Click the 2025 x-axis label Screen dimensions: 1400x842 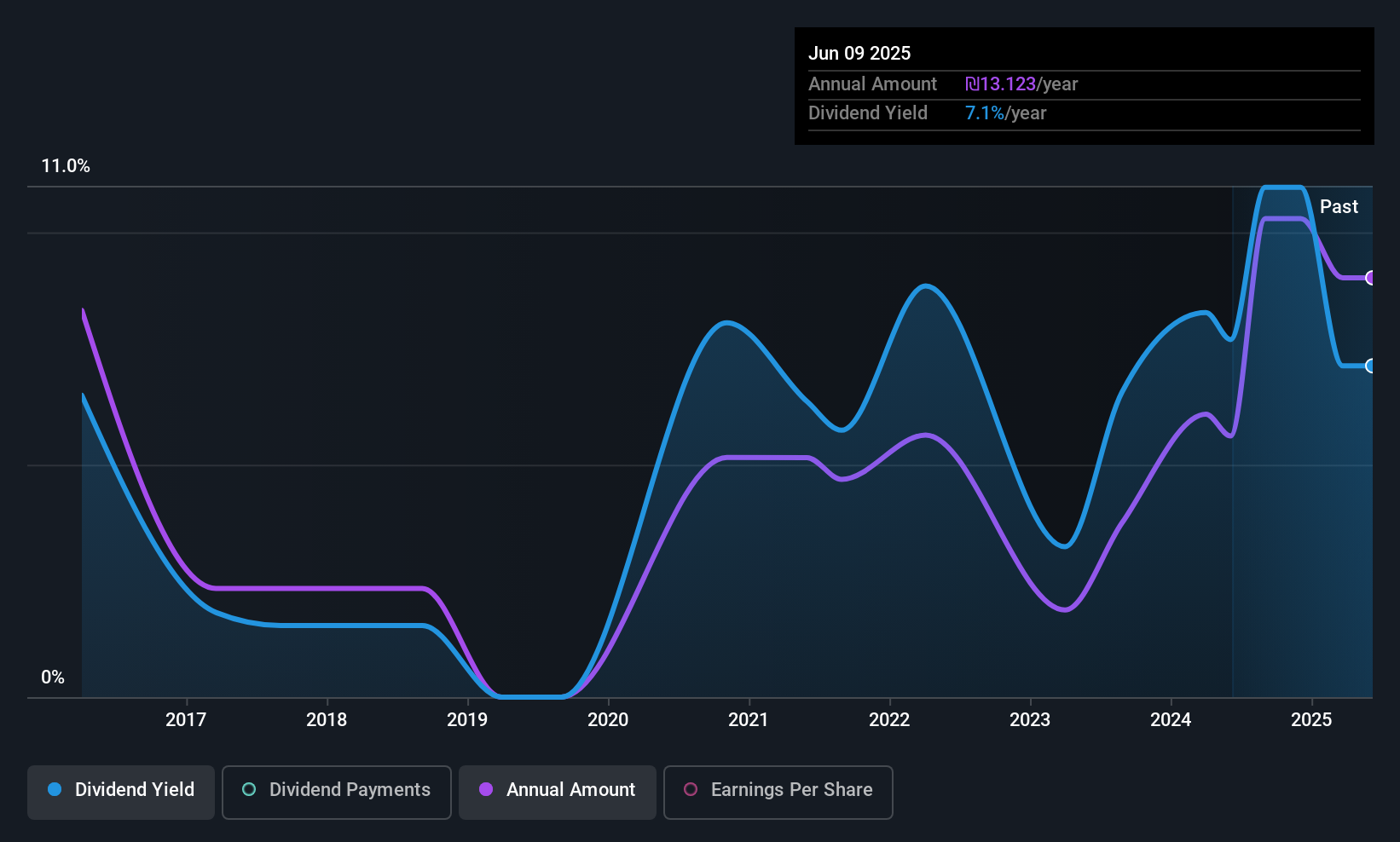click(x=1311, y=719)
